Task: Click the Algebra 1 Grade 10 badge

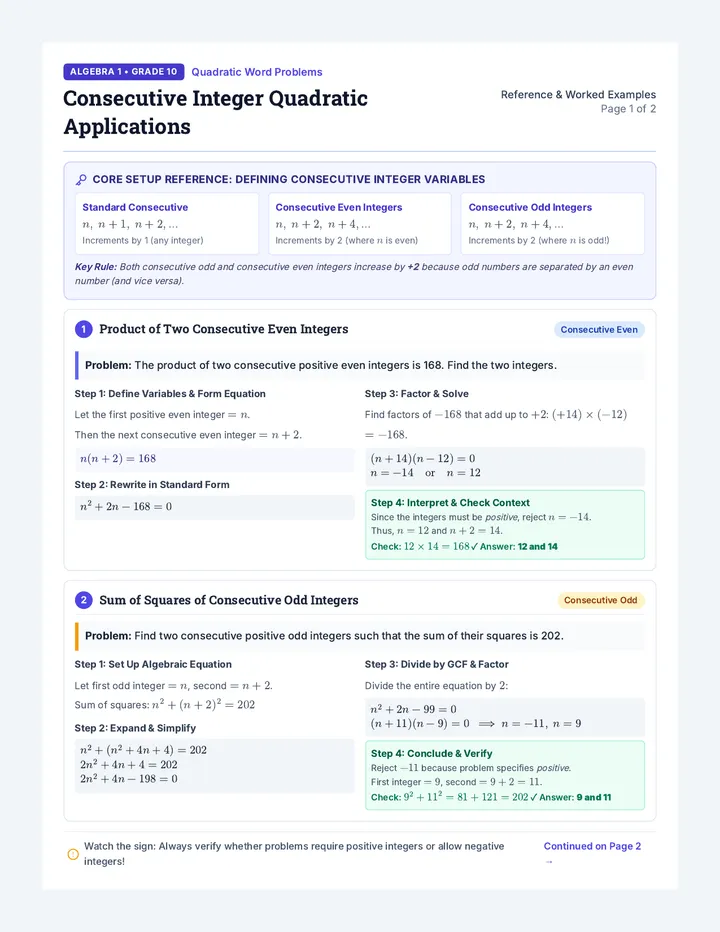Action: click(x=124, y=72)
